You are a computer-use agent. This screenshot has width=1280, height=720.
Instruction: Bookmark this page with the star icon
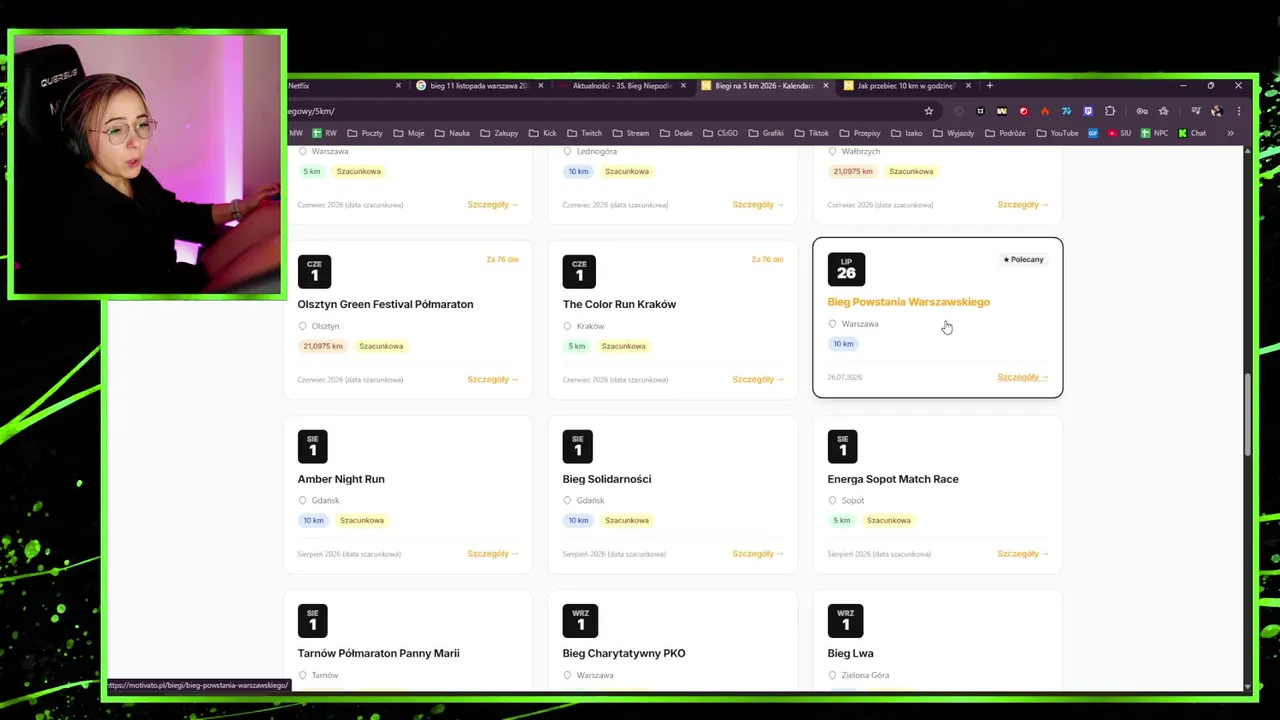point(929,111)
